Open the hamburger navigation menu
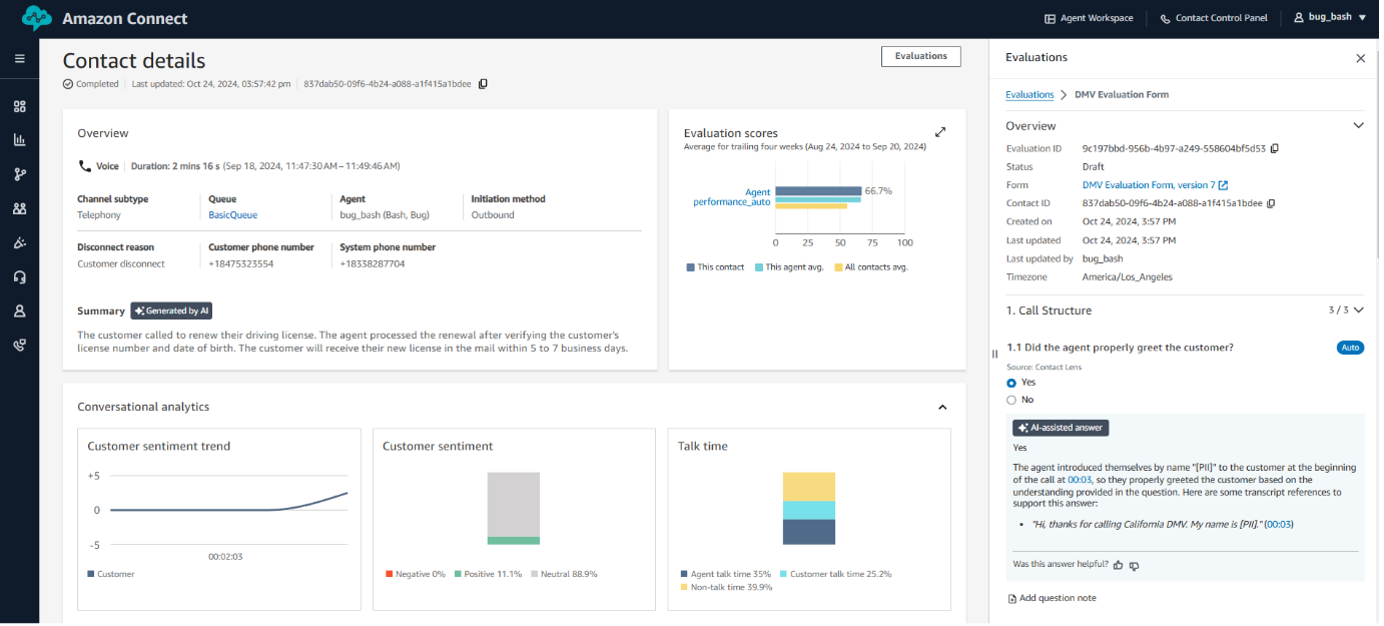 point(19,59)
